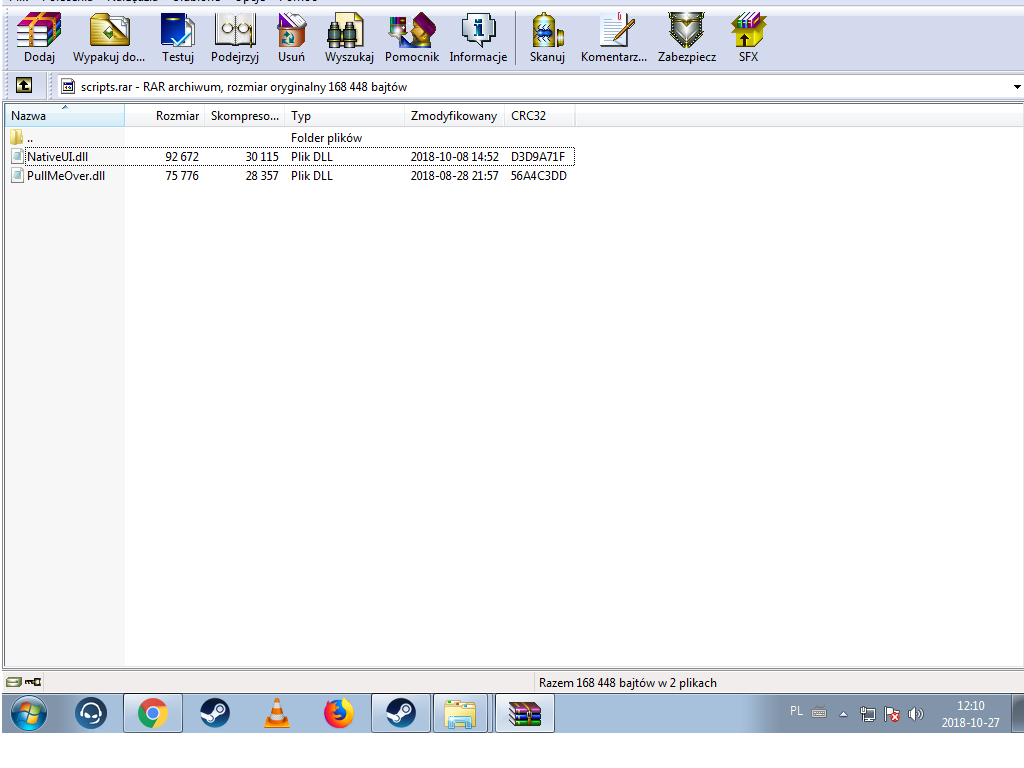Click the date 2018-08-28 21:57
1024x768 pixels.
pos(455,176)
